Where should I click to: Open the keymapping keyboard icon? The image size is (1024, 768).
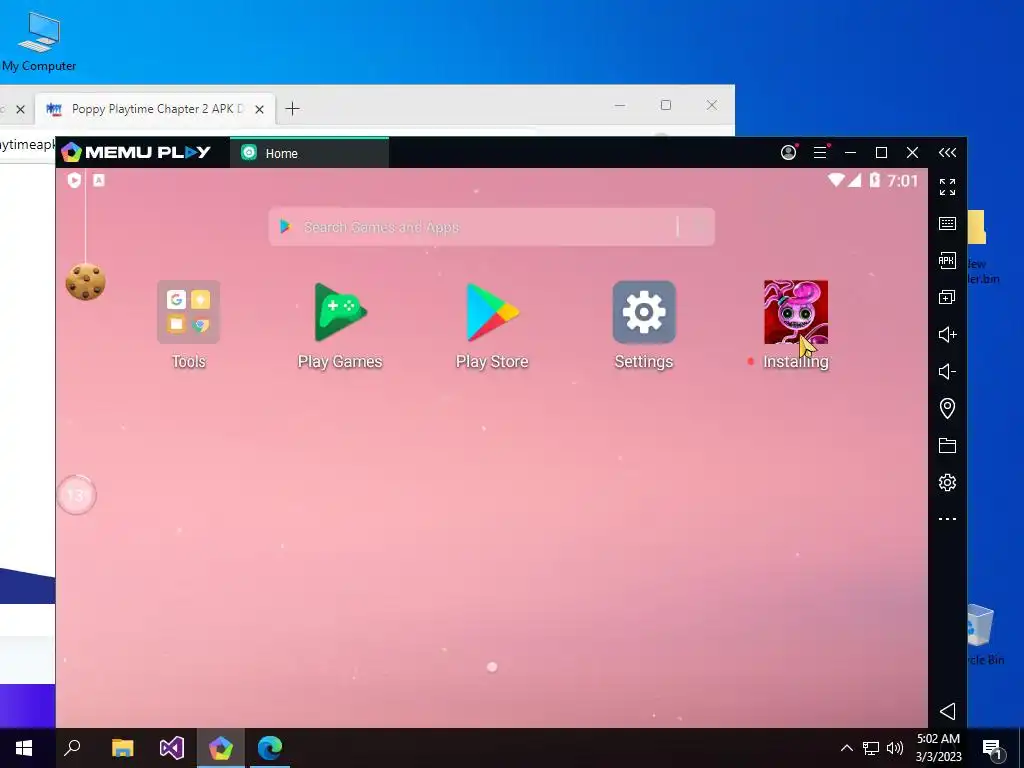tap(948, 223)
